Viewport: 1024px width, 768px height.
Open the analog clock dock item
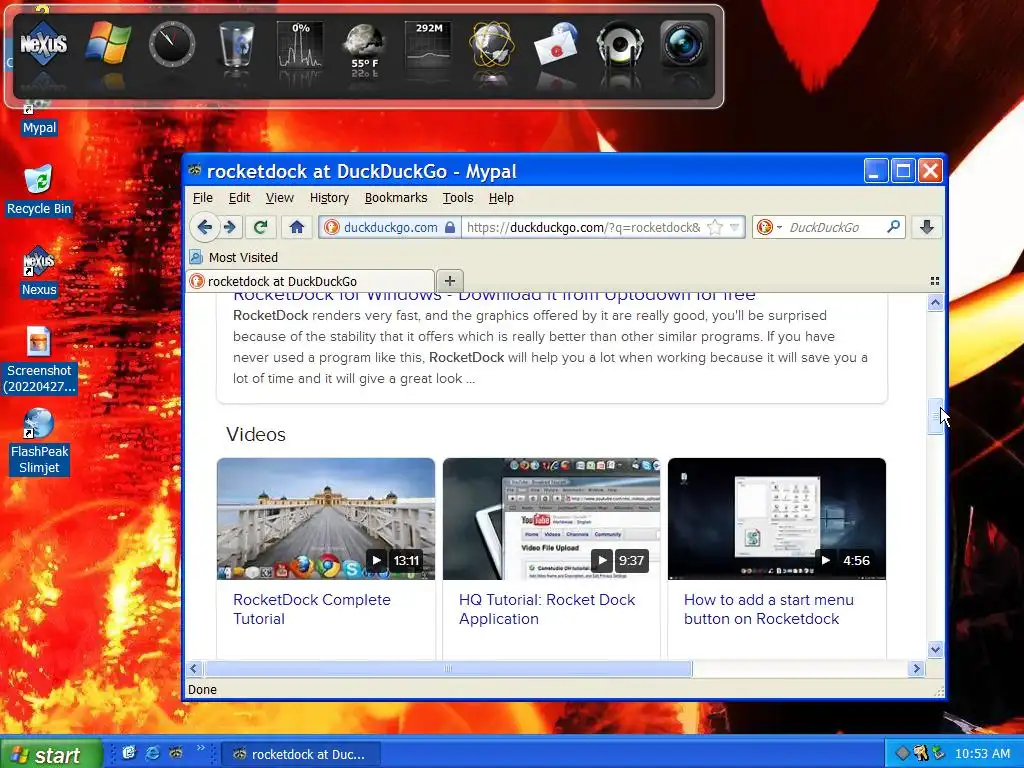[172, 44]
